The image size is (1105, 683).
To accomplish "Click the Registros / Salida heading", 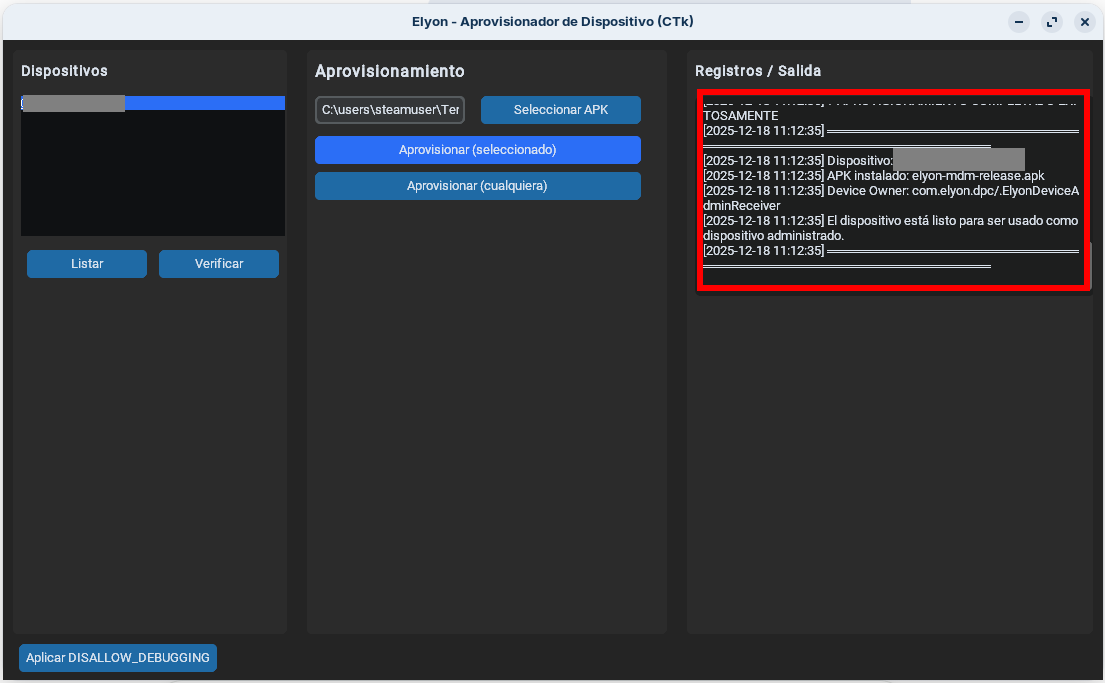I will coord(758,71).
